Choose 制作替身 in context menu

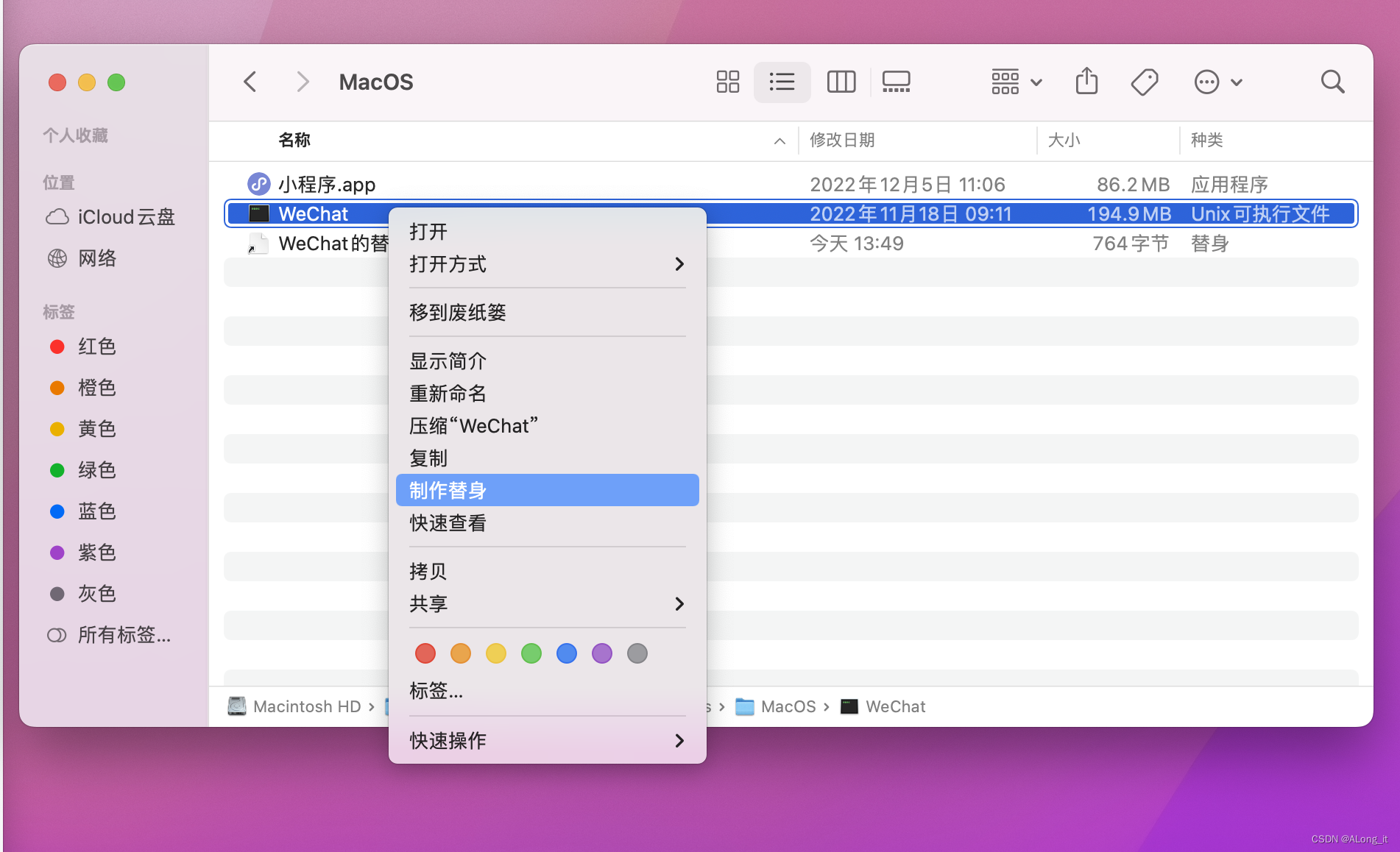coord(547,490)
